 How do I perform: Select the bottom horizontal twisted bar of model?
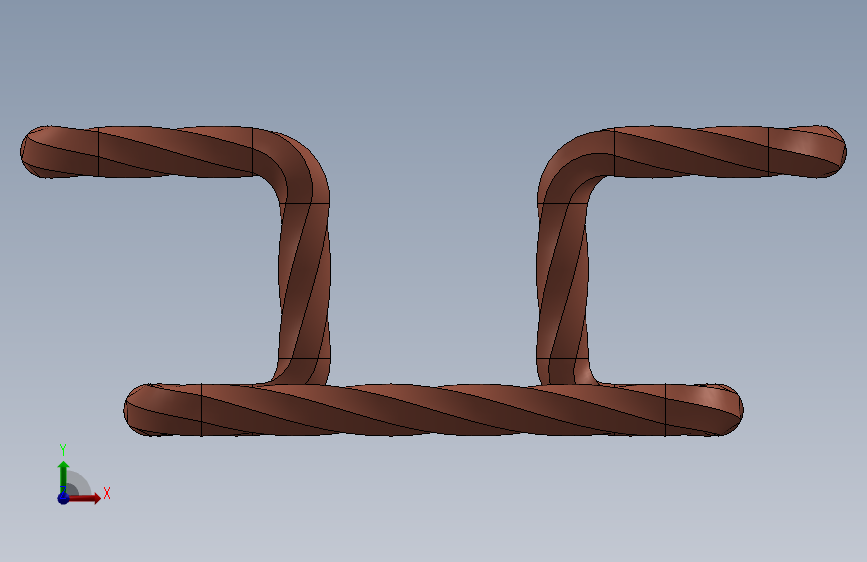coord(434,410)
